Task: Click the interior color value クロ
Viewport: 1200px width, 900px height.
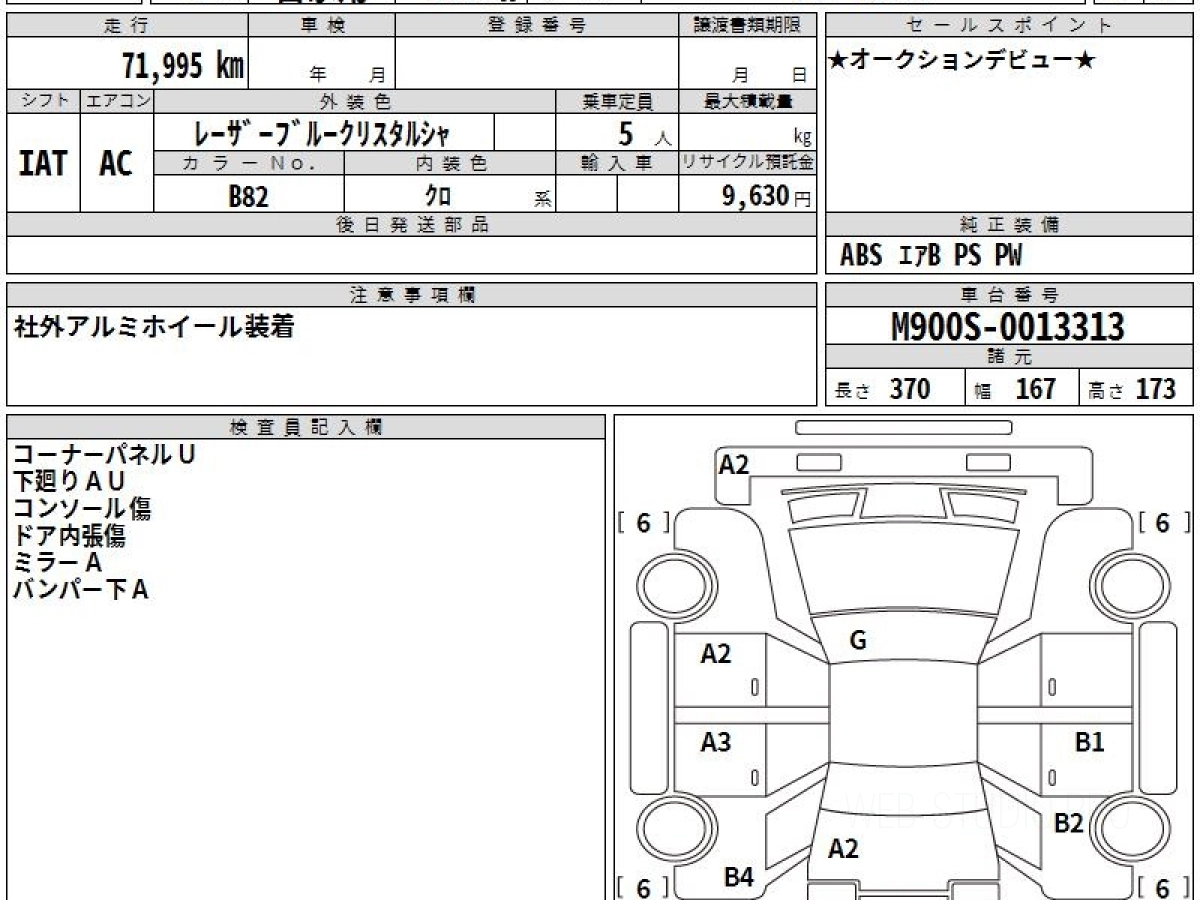Action: pos(438,196)
